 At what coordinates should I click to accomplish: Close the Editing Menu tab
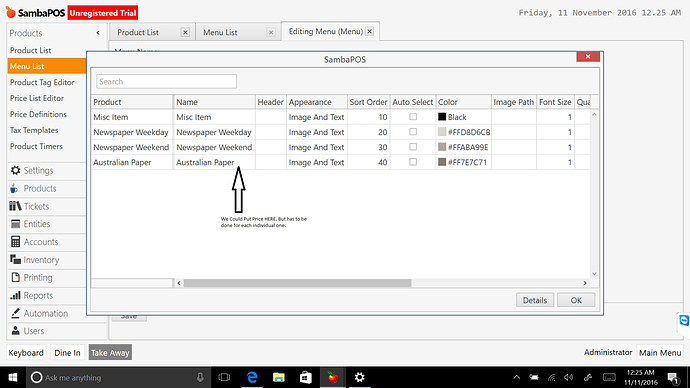[370, 31]
